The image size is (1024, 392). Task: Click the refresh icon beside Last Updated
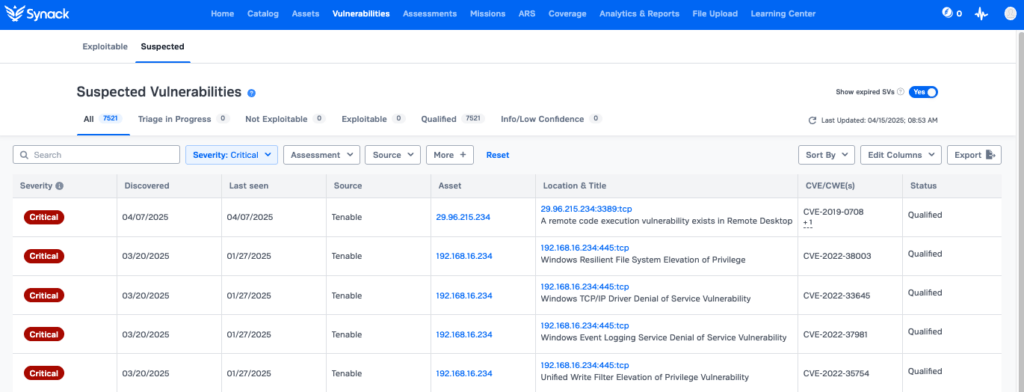coord(812,120)
